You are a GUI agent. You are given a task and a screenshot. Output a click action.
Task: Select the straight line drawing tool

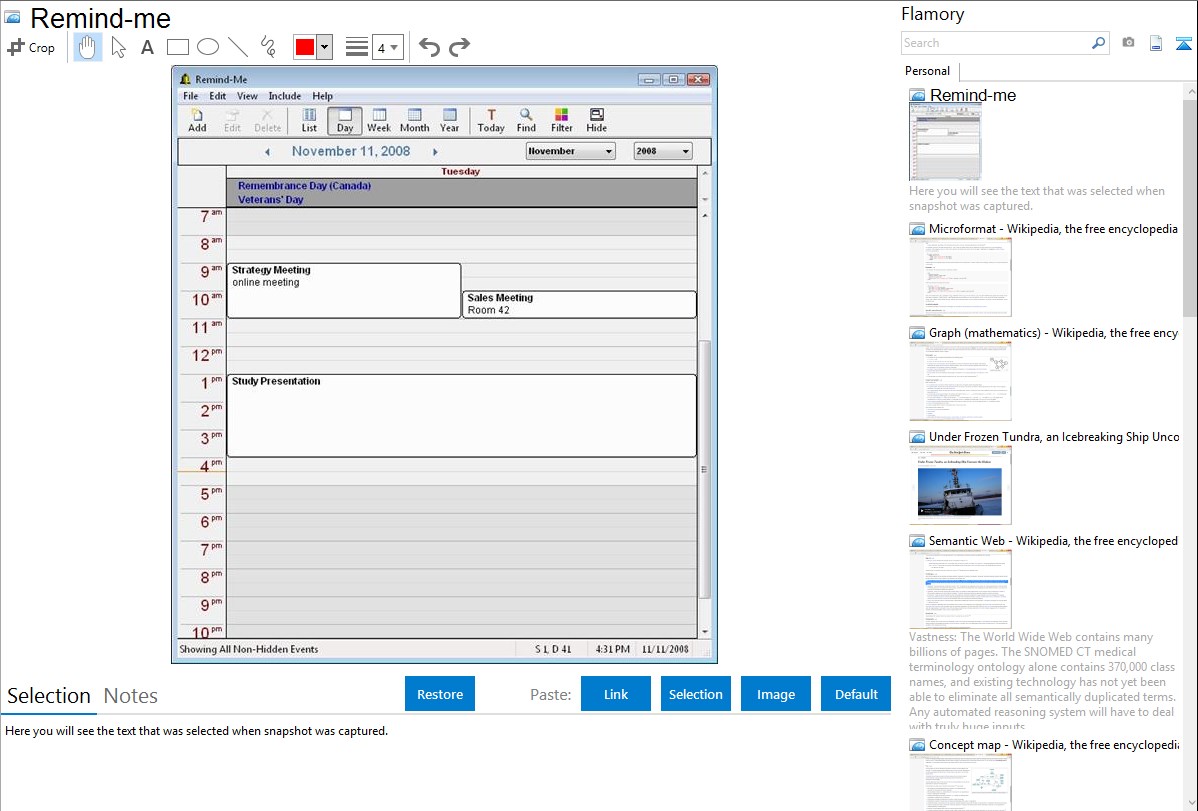pos(238,47)
